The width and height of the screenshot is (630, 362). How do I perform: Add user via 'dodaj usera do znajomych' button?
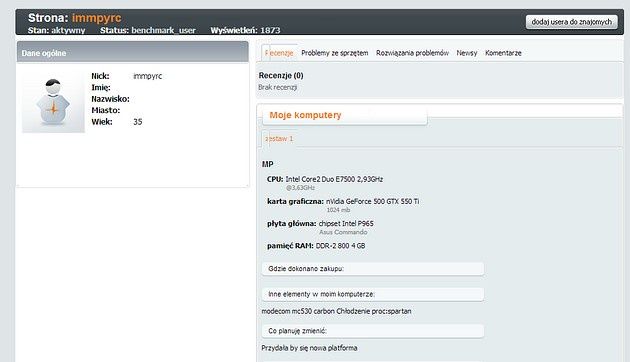(571, 22)
